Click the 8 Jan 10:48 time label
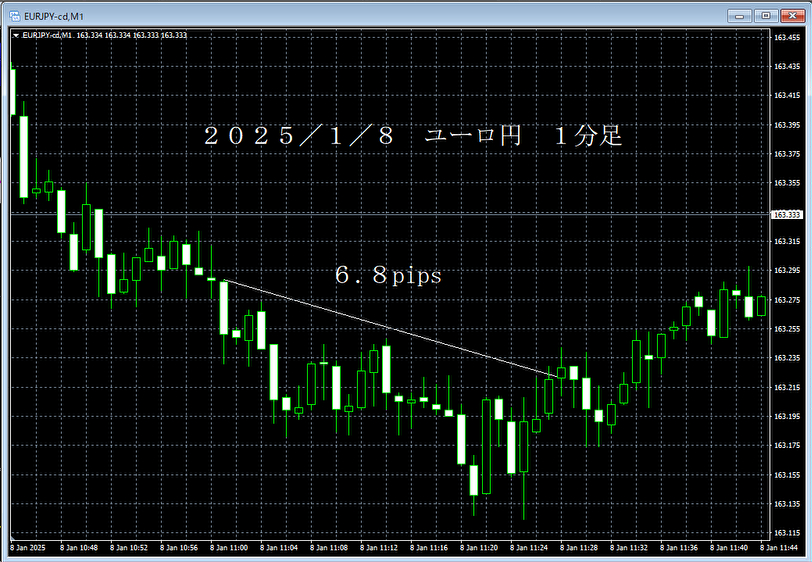Viewport: 812px width, 562px height. (x=79, y=547)
